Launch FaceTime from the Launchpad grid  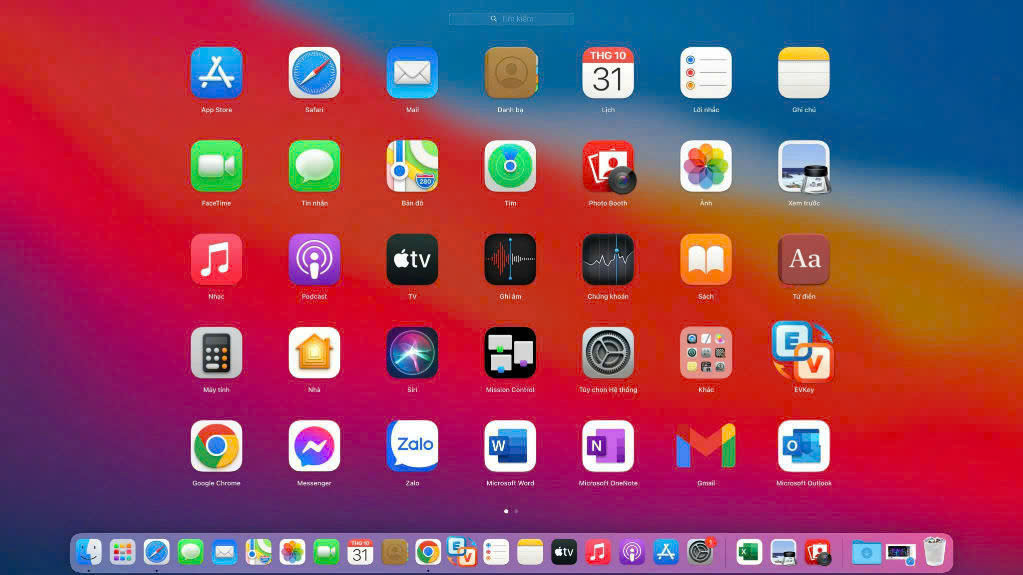pos(217,166)
